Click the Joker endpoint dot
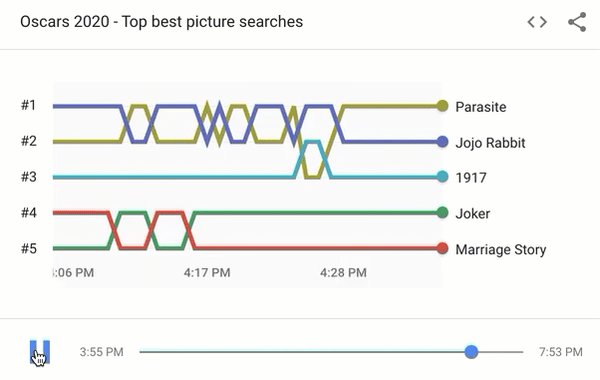This screenshot has height=380, width=600. tap(442, 212)
